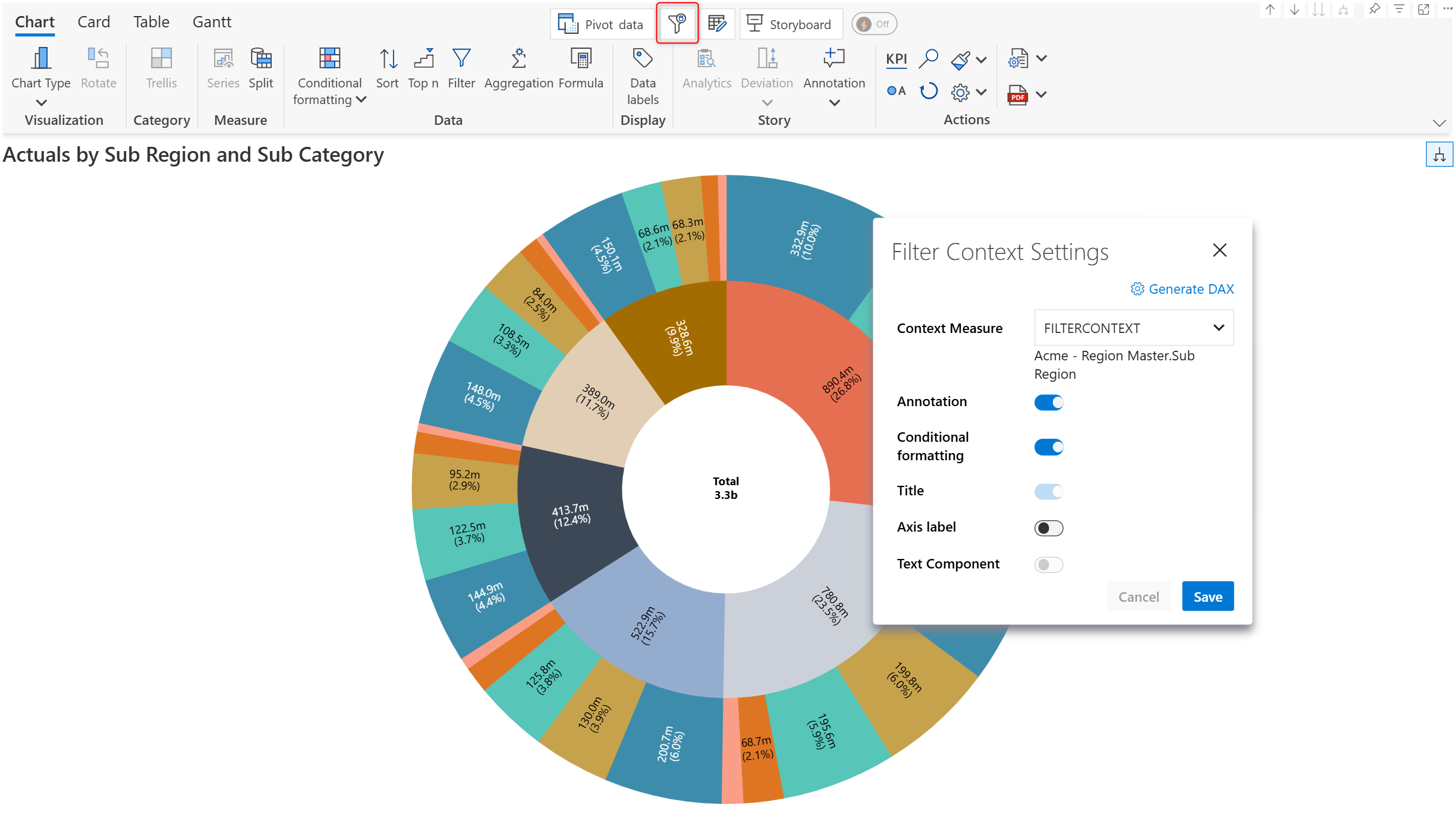The image size is (1456, 817).
Task: Open the Top n tool
Action: click(x=423, y=59)
